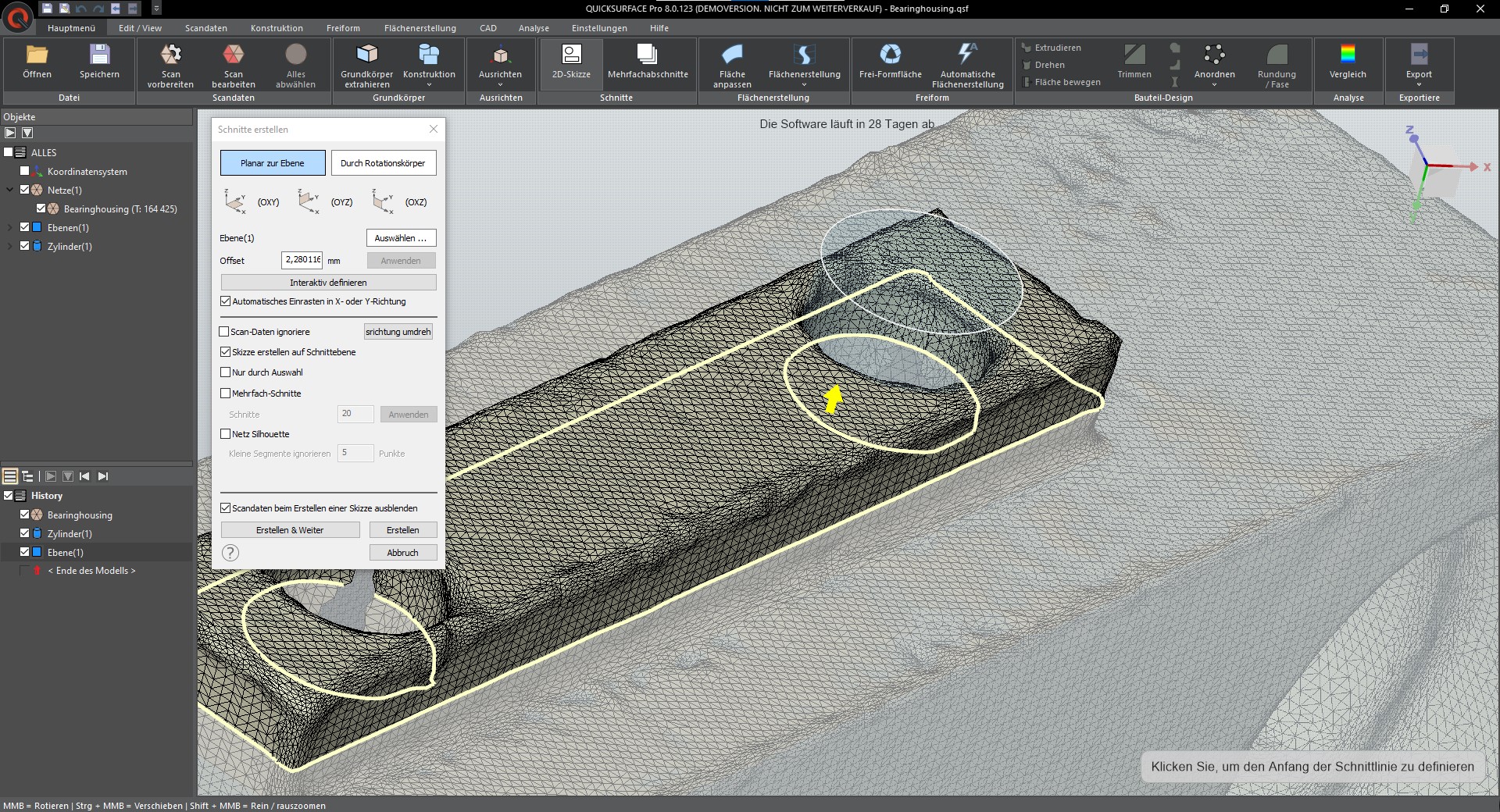The width and height of the screenshot is (1500, 812).
Task: Open Anordnen dropdown arrow
Action: point(1214,85)
